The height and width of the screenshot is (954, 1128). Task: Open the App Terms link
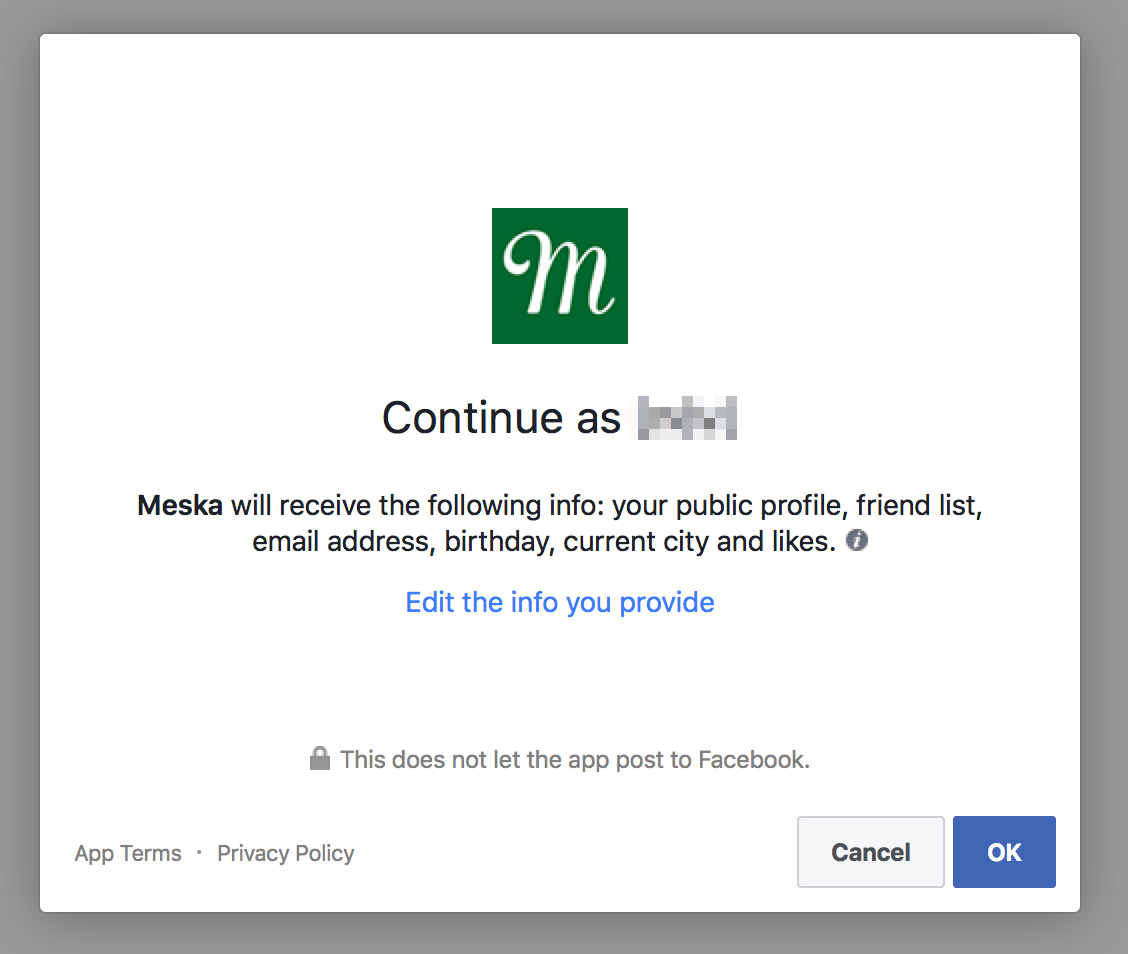tap(128, 853)
